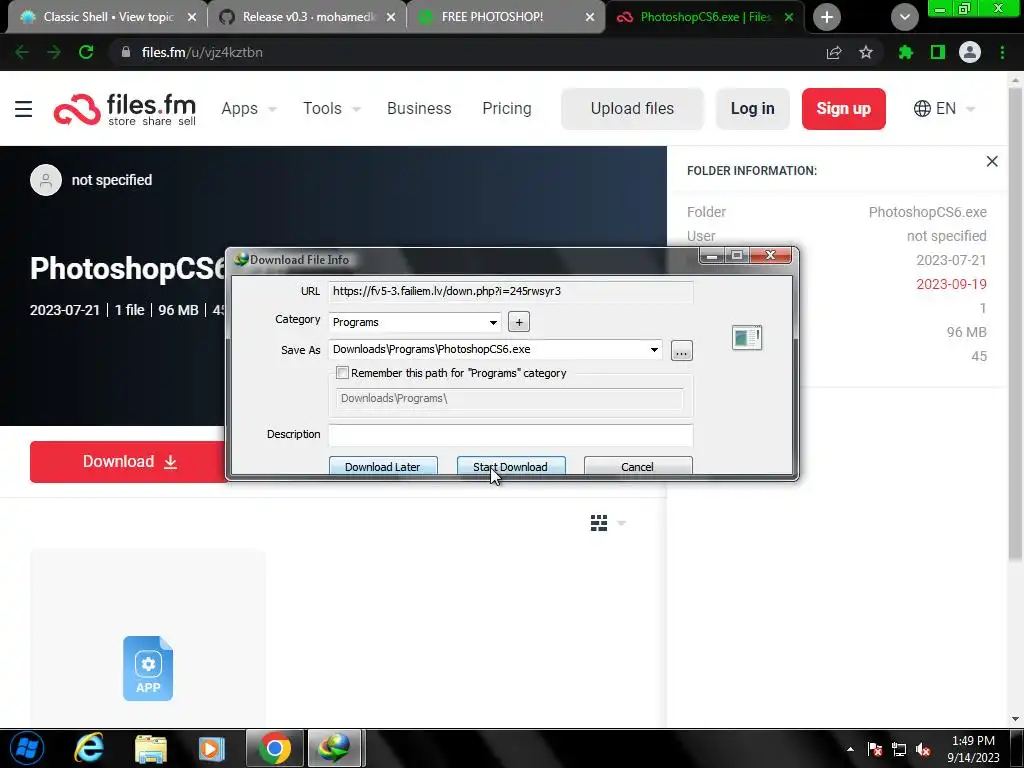Click the muted volume tray icon
The height and width of the screenshot is (768, 1024).
click(x=923, y=749)
